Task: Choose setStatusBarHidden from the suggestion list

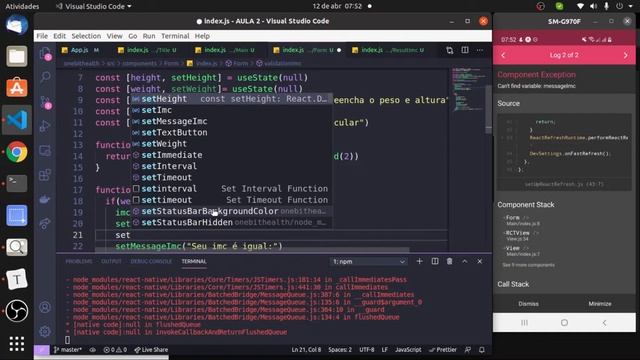Action: click(231, 222)
